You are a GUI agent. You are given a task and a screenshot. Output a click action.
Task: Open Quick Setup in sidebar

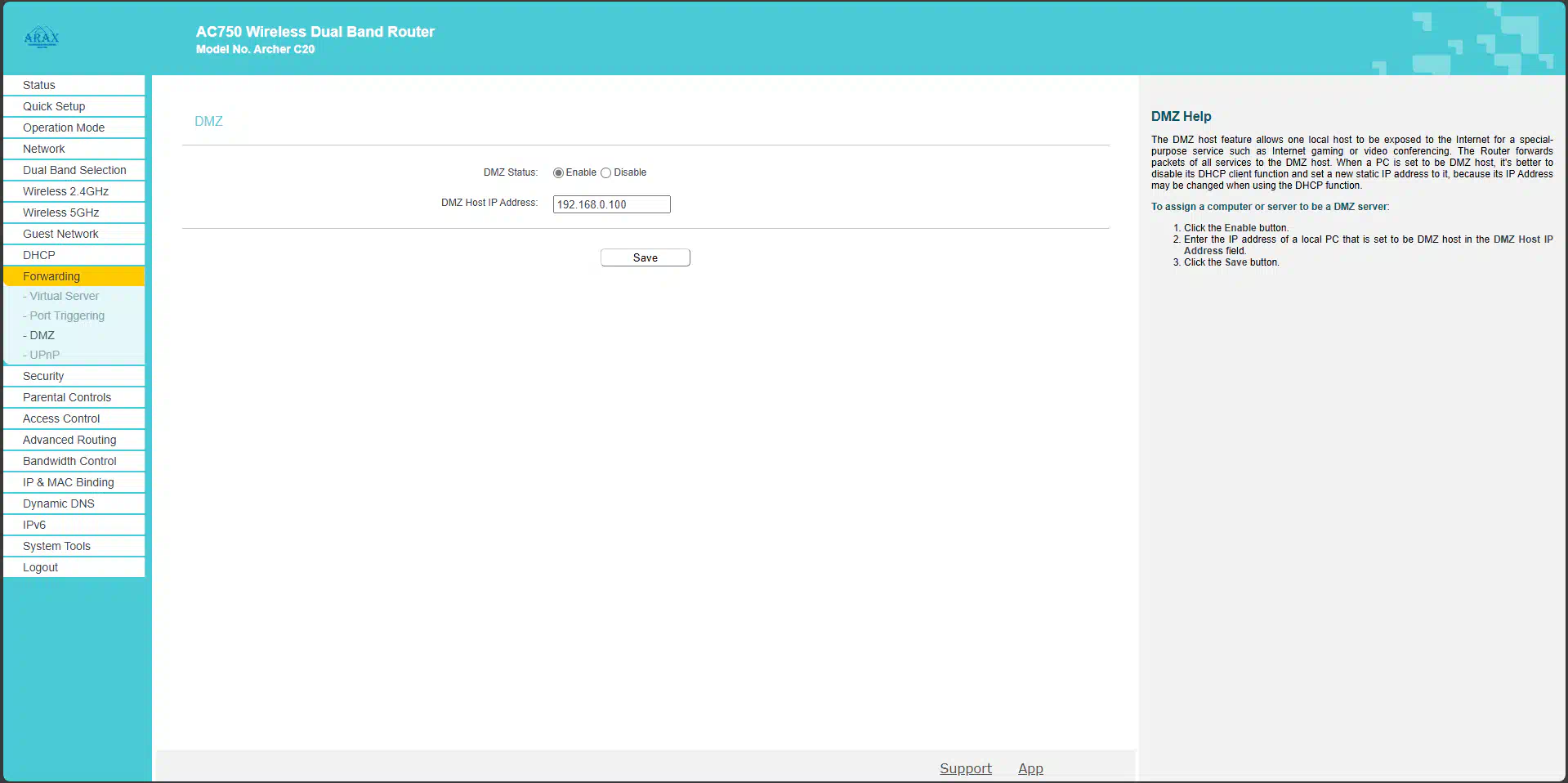click(74, 106)
